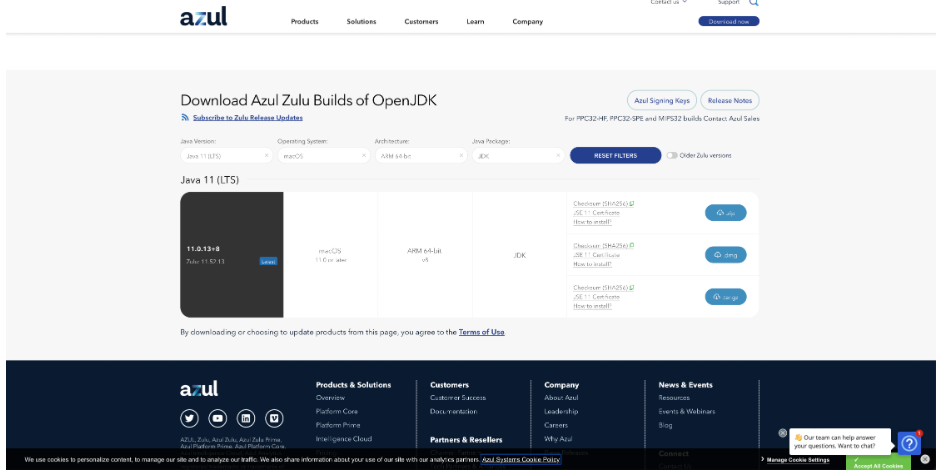Screen dimensions: 940x472
Task: Accept All Cookies
Action: click(x=878, y=462)
